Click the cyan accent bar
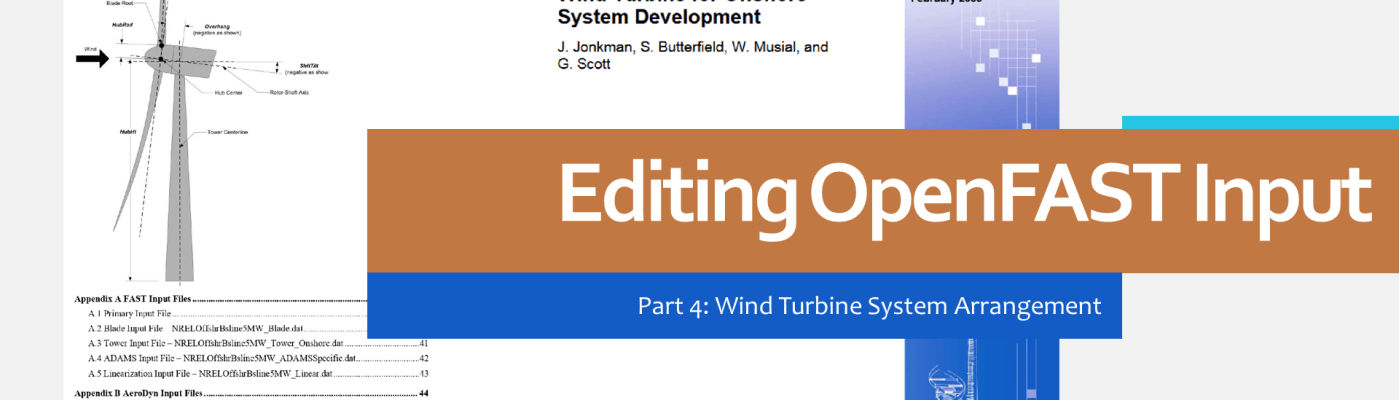This screenshot has width=1399, height=400. (1259, 122)
